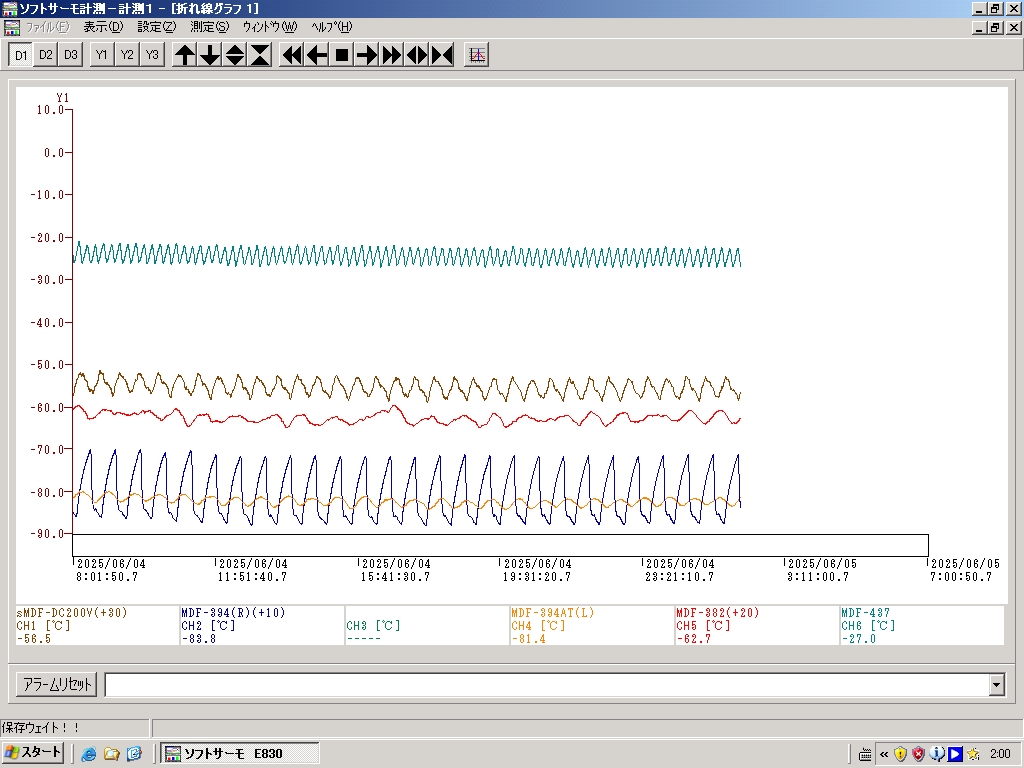Click the CH1 value -56.5
This screenshot has height=768, width=1024.
click(34, 639)
